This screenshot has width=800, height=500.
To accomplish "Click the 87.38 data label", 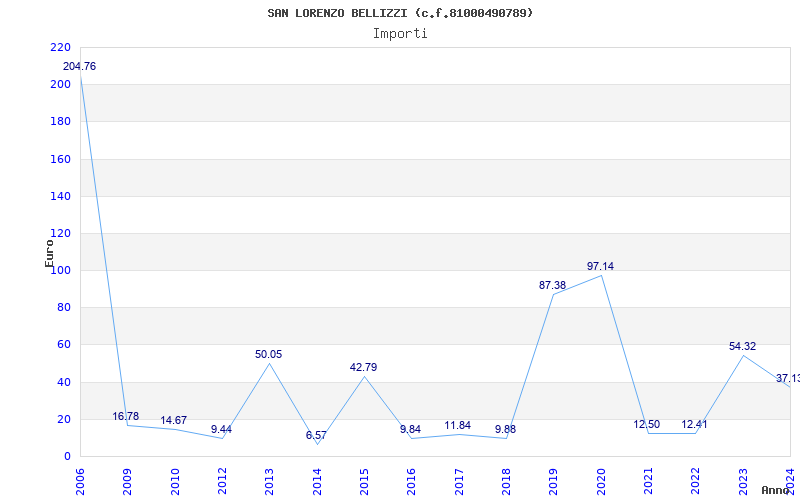I will (553, 285).
